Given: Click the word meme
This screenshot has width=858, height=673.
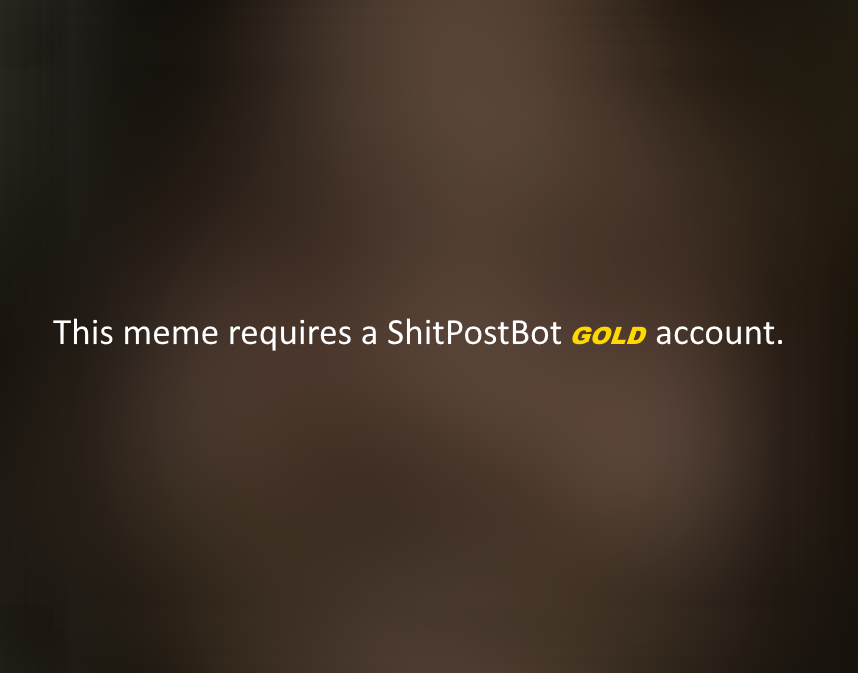Looking at the screenshot, I should pos(171,335).
